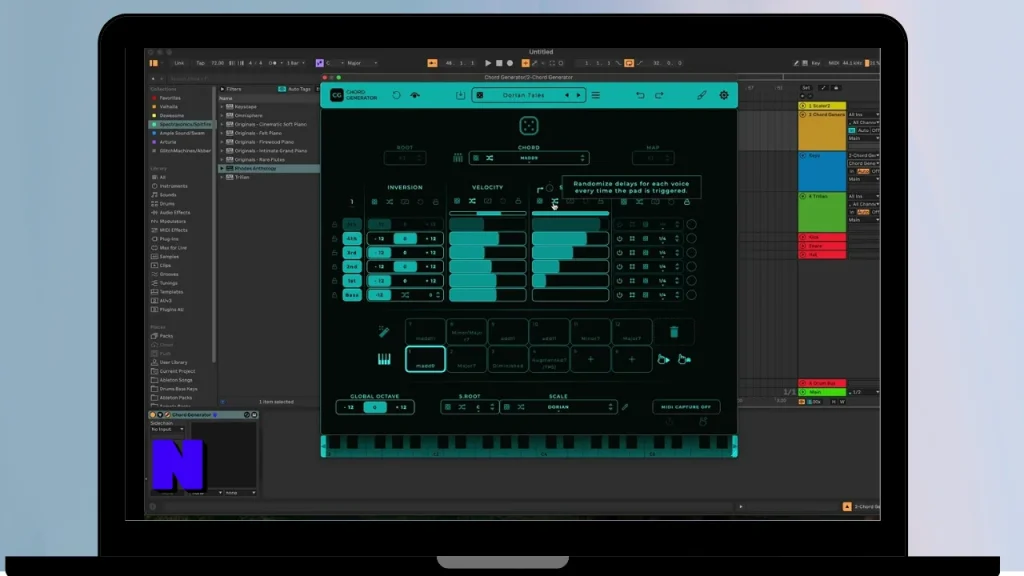Click the circle at end of 2nd voice row
1024x576 pixels.
click(692, 266)
